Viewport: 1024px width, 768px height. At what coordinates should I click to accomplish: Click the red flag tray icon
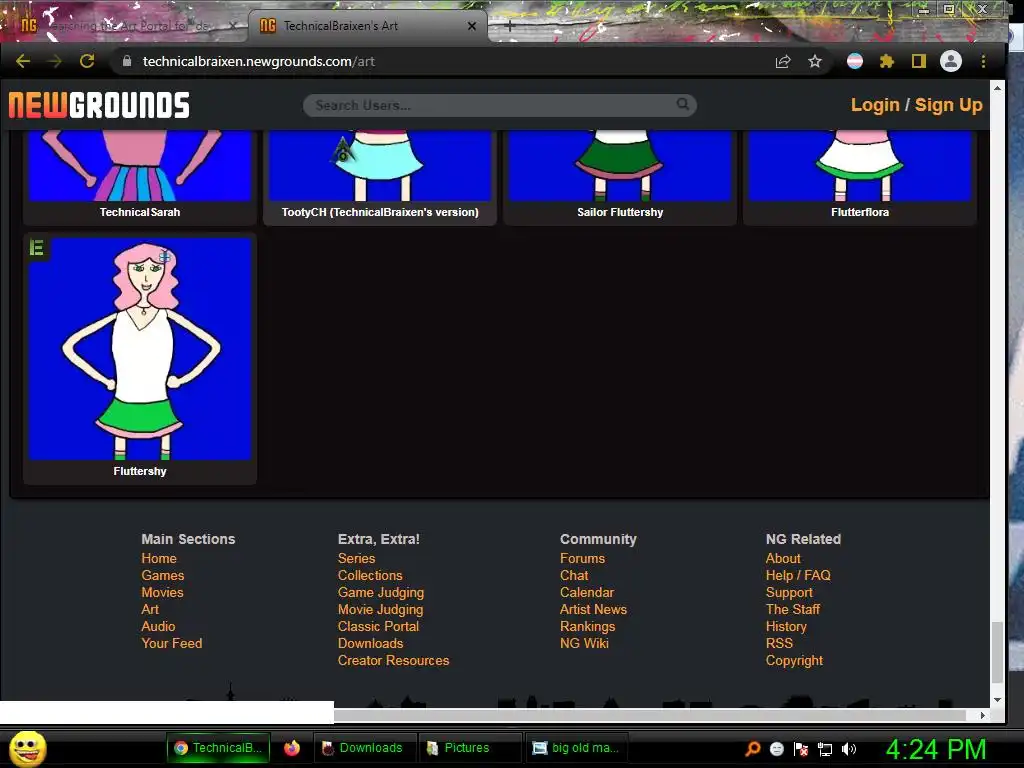click(x=801, y=749)
